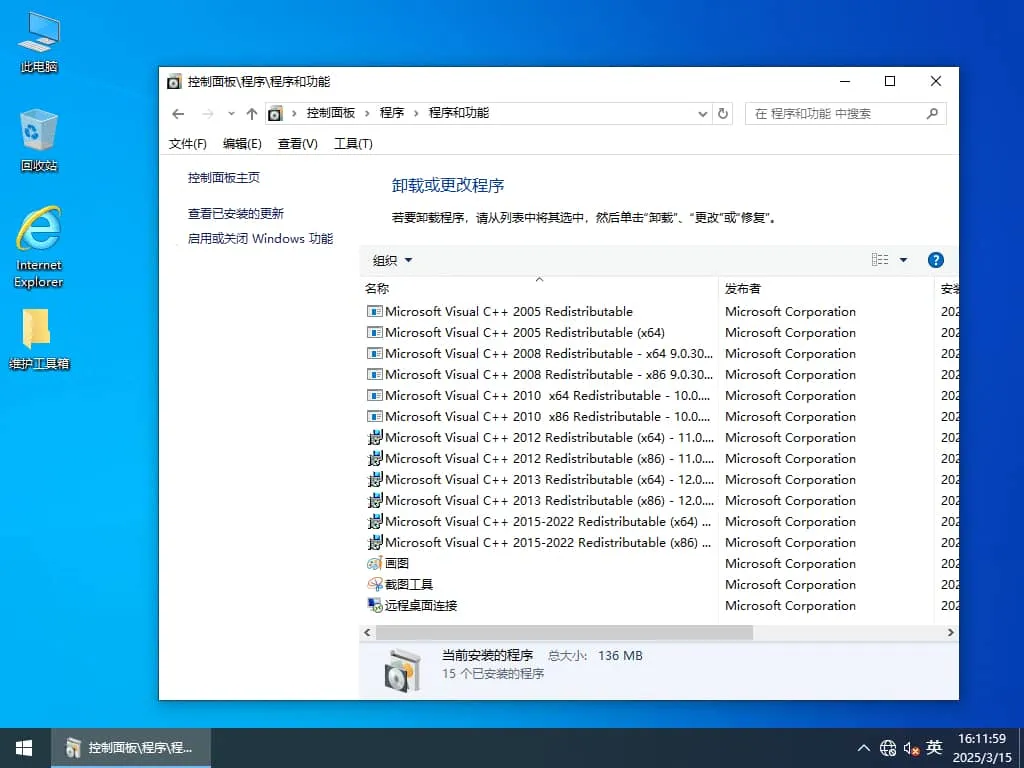Navigate up using the up-arrow icon
This screenshot has height=768, width=1024.
251,113
